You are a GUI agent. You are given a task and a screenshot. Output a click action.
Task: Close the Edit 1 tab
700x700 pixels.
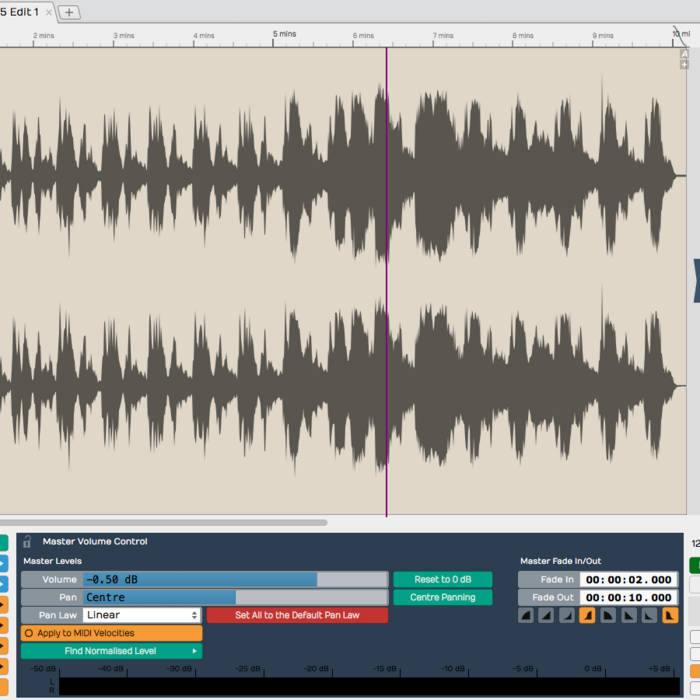pyautogui.click(x=49, y=12)
